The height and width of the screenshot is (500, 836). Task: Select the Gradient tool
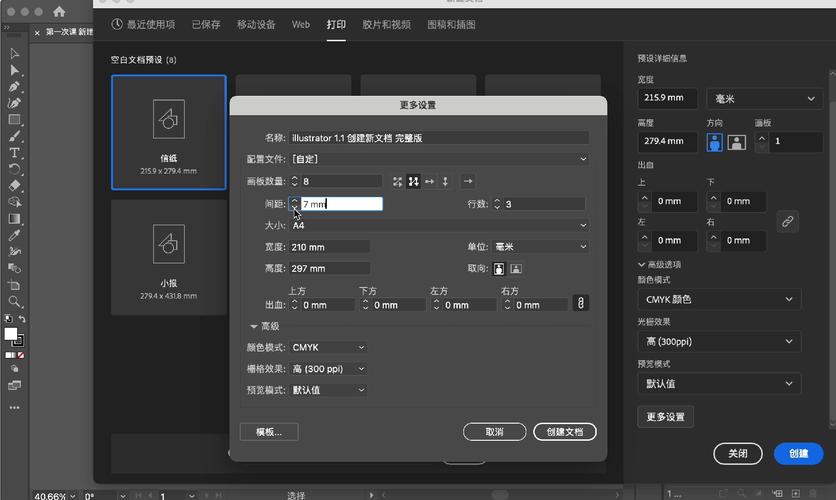(14, 219)
